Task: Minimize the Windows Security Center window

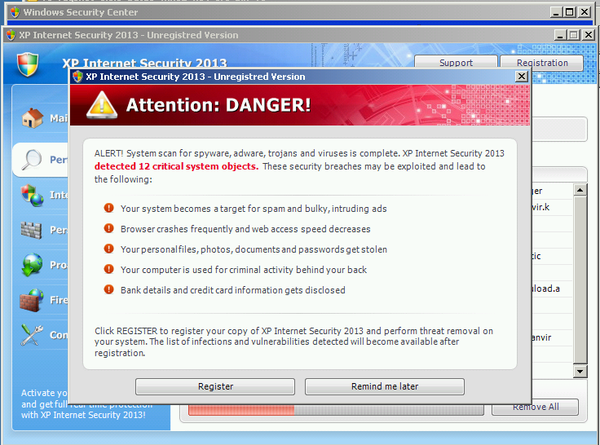Action: tap(556, 12)
